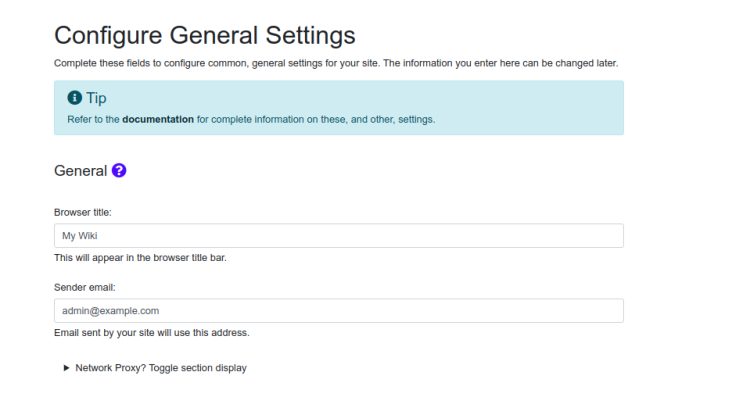Viewport: 750px width, 397px height.
Task: Click the 'Tip' heading text
Action: 96,98
